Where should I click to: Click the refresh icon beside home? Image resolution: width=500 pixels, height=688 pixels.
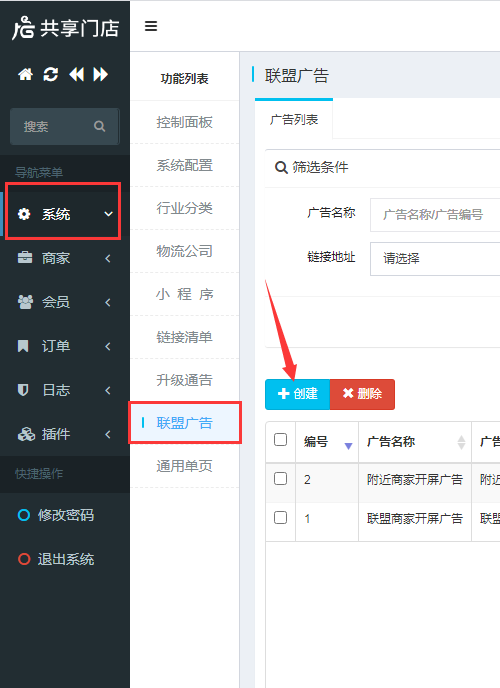tap(50, 74)
